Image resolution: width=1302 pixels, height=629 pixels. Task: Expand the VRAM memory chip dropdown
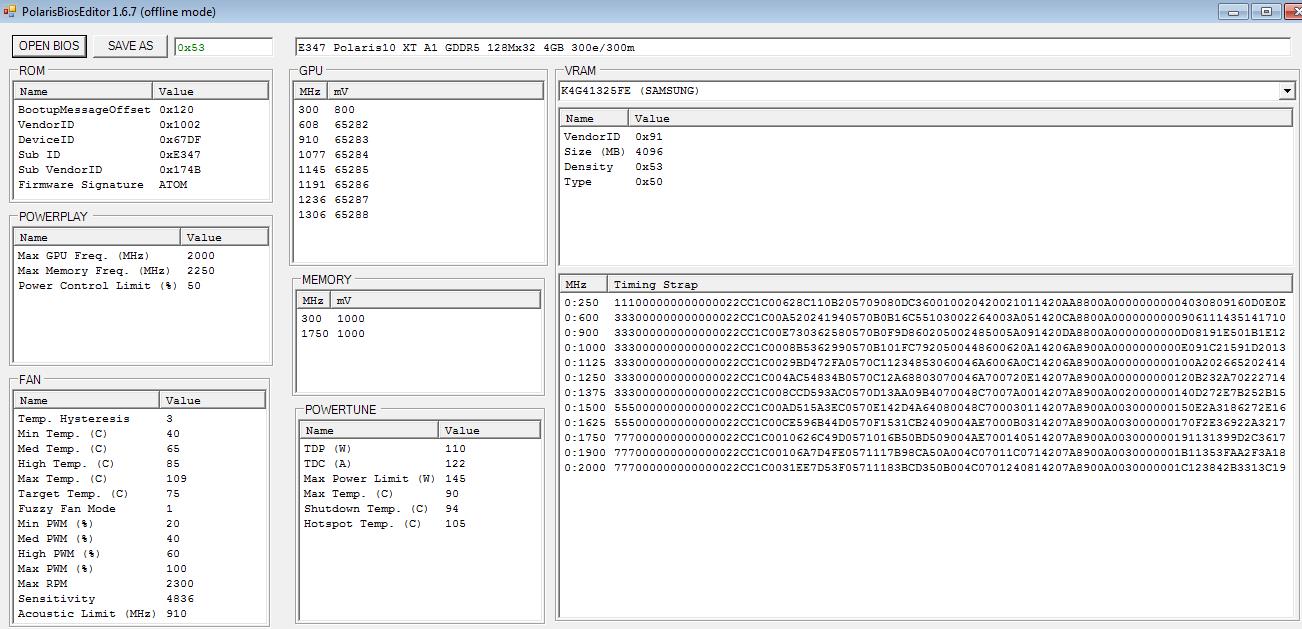pyautogui.click(x=1286, y=91)
